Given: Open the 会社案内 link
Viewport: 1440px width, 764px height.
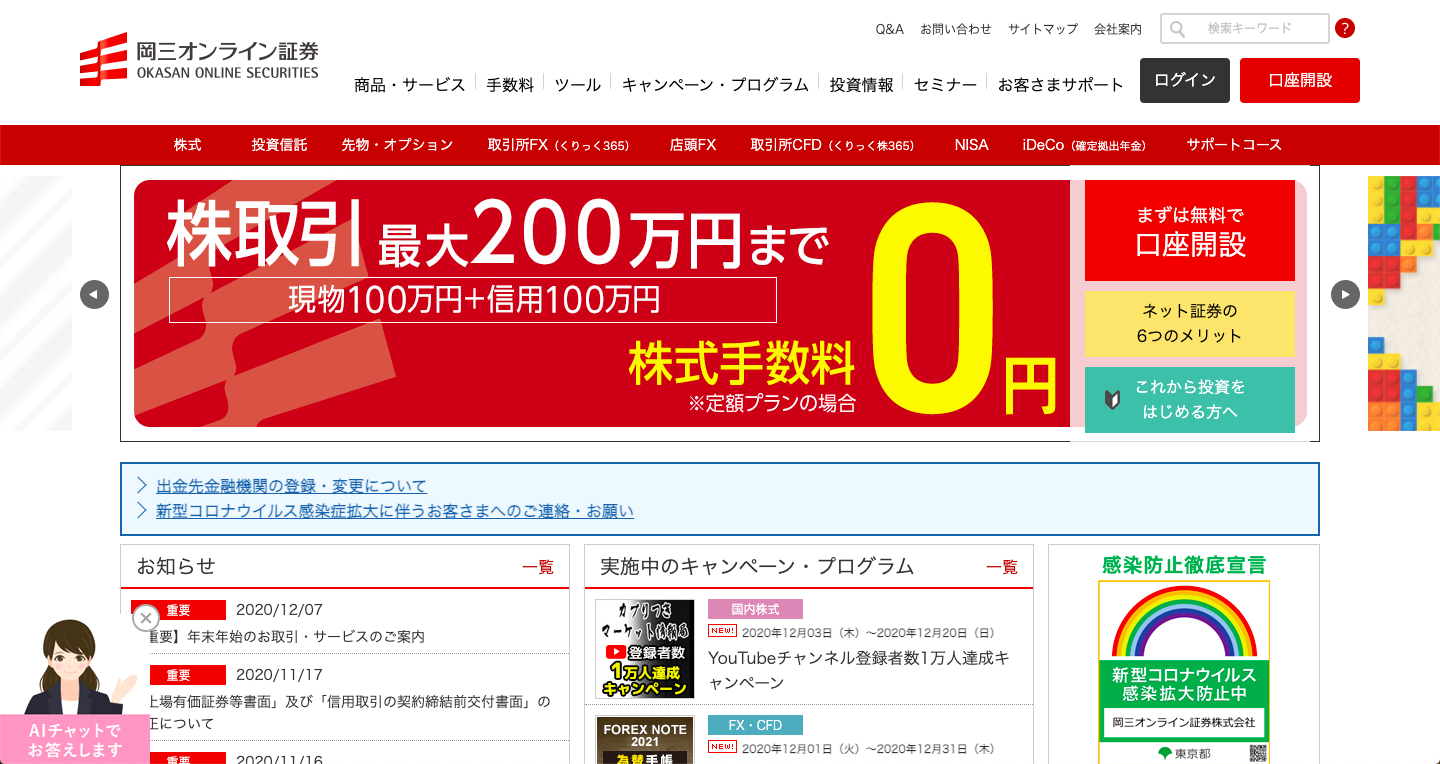Looking at the screenshot, I should pyautogui.click(x=1118, y=29).
